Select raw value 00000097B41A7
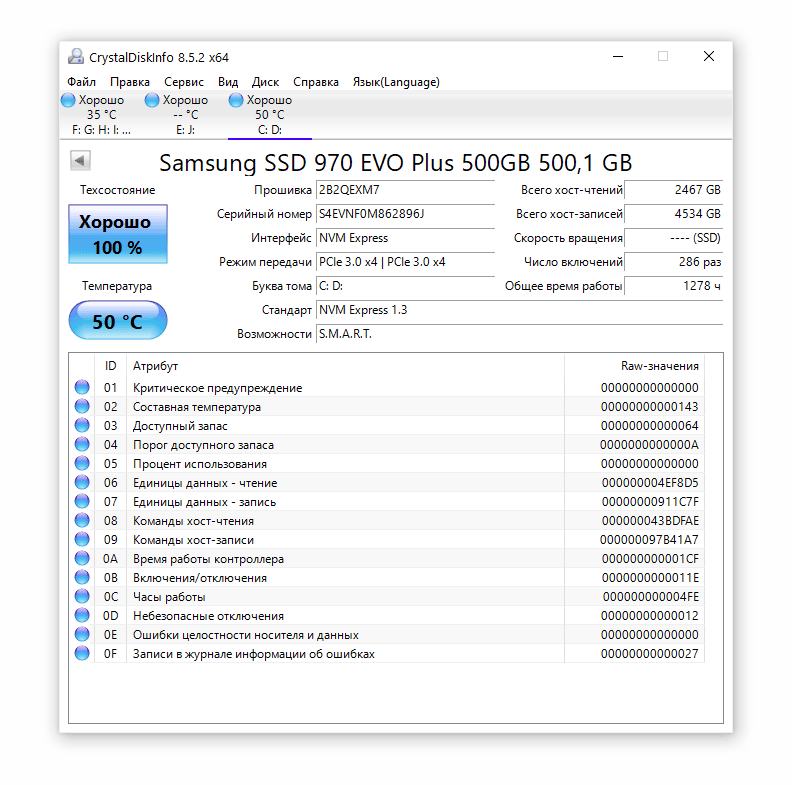 (x=649, y=540)
